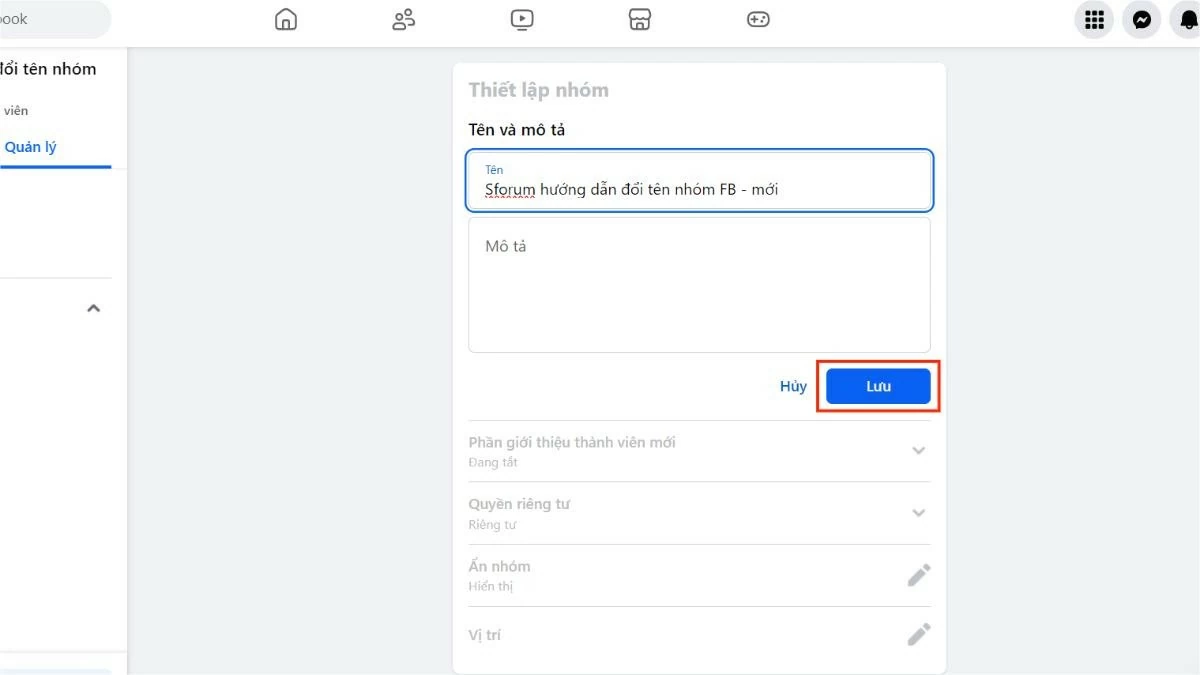The width and height of the screenshot is (1200, 675).
Task: Open the Marketplace icon
Action: [x=639, y=19]
